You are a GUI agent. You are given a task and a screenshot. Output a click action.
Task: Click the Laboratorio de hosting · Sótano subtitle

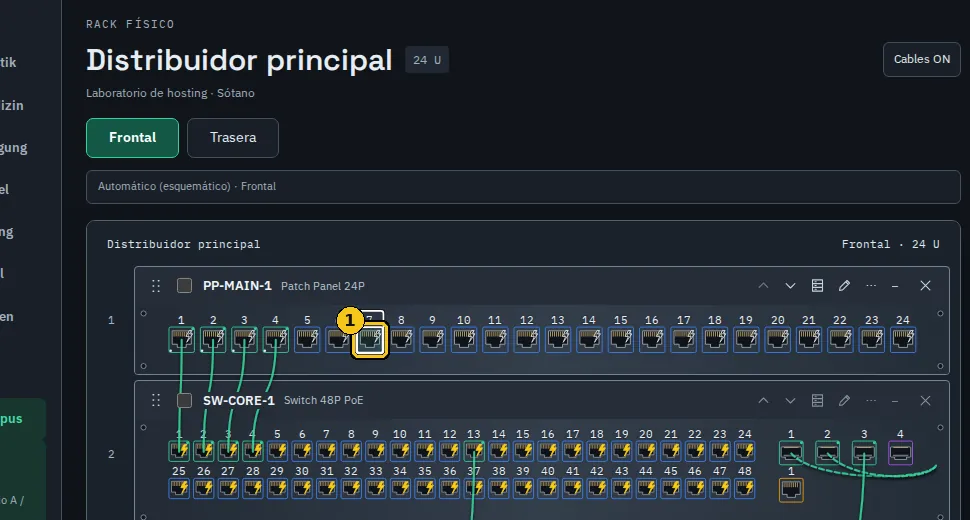click(x=170, y=93)
